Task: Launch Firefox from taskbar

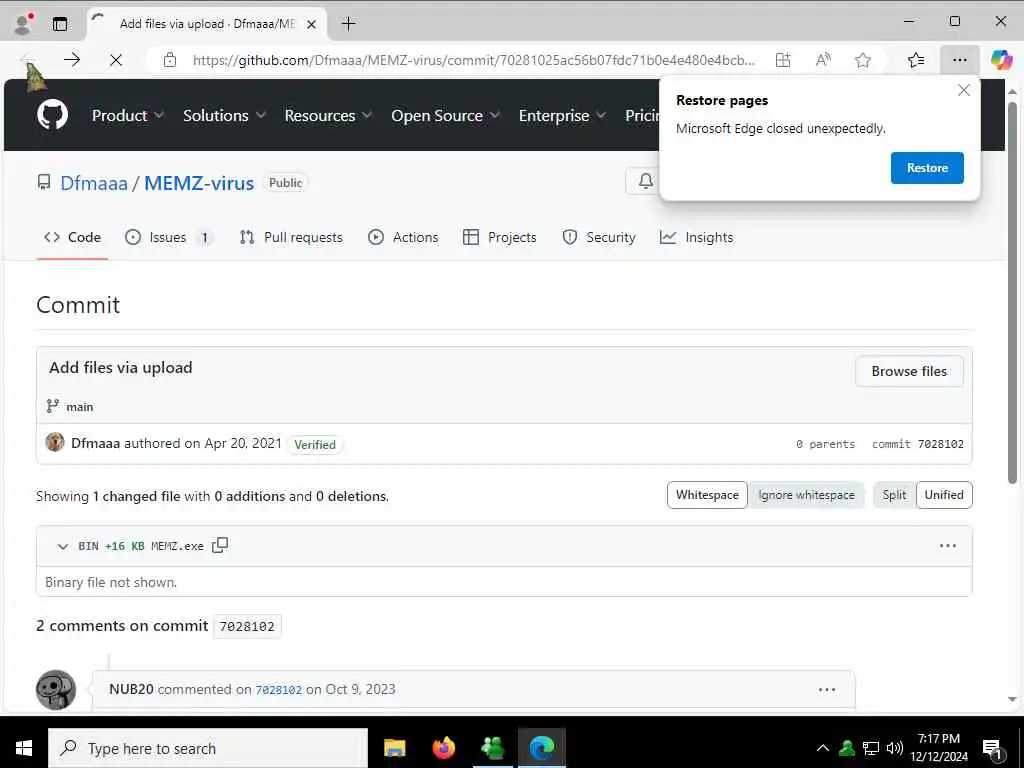Action: [x=443, y=748]
